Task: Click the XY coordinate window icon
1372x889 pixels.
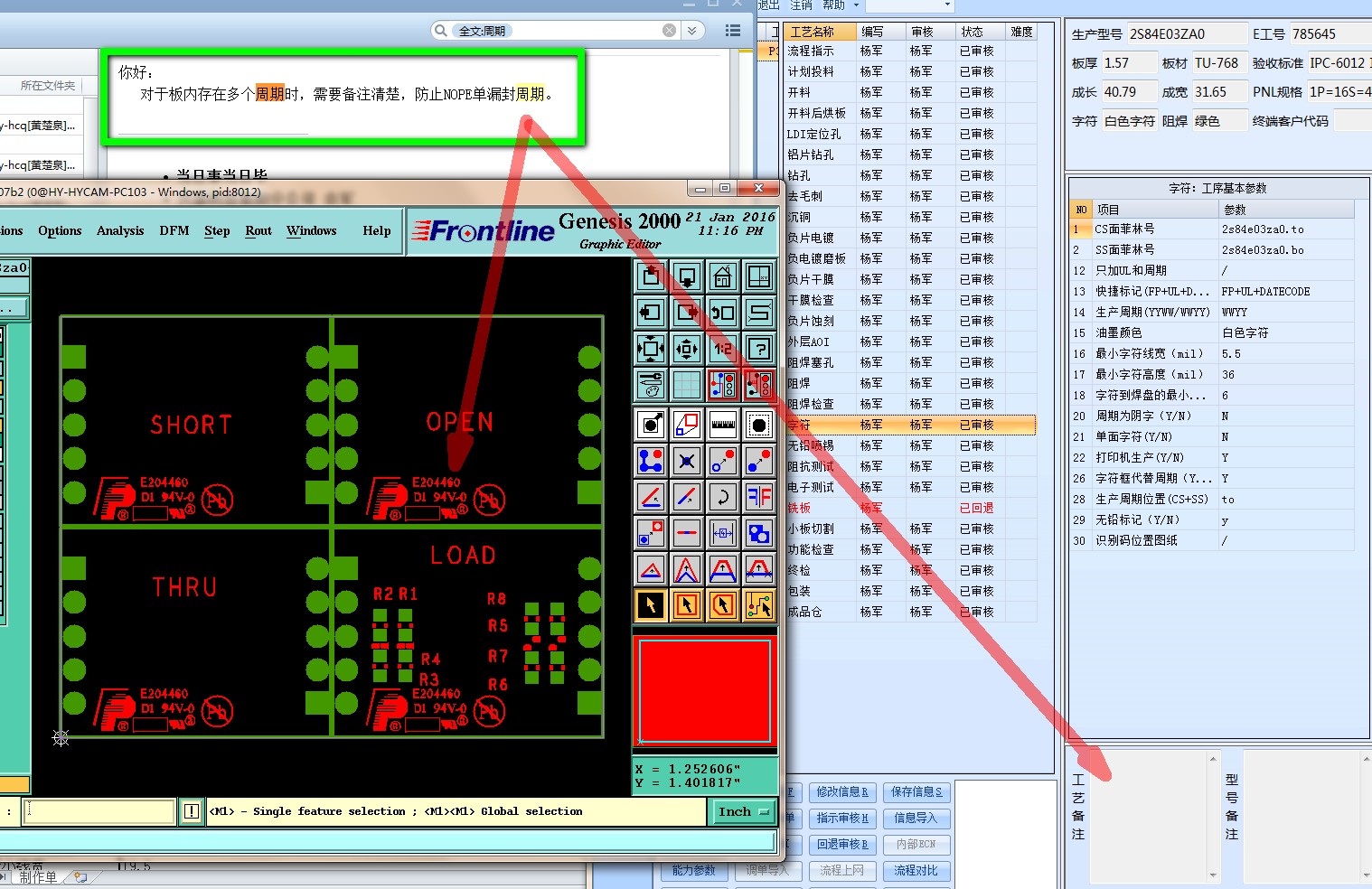Action: point(759,276)
